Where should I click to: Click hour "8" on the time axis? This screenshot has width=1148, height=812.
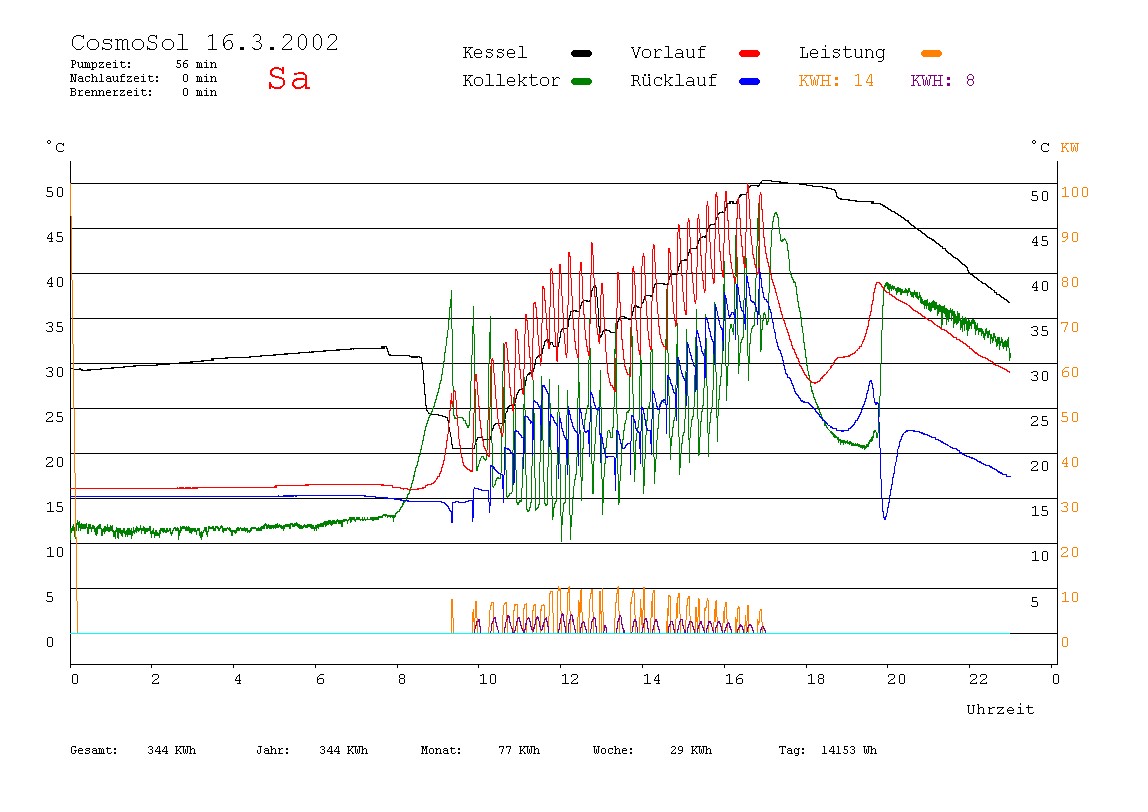pos(401,679)
